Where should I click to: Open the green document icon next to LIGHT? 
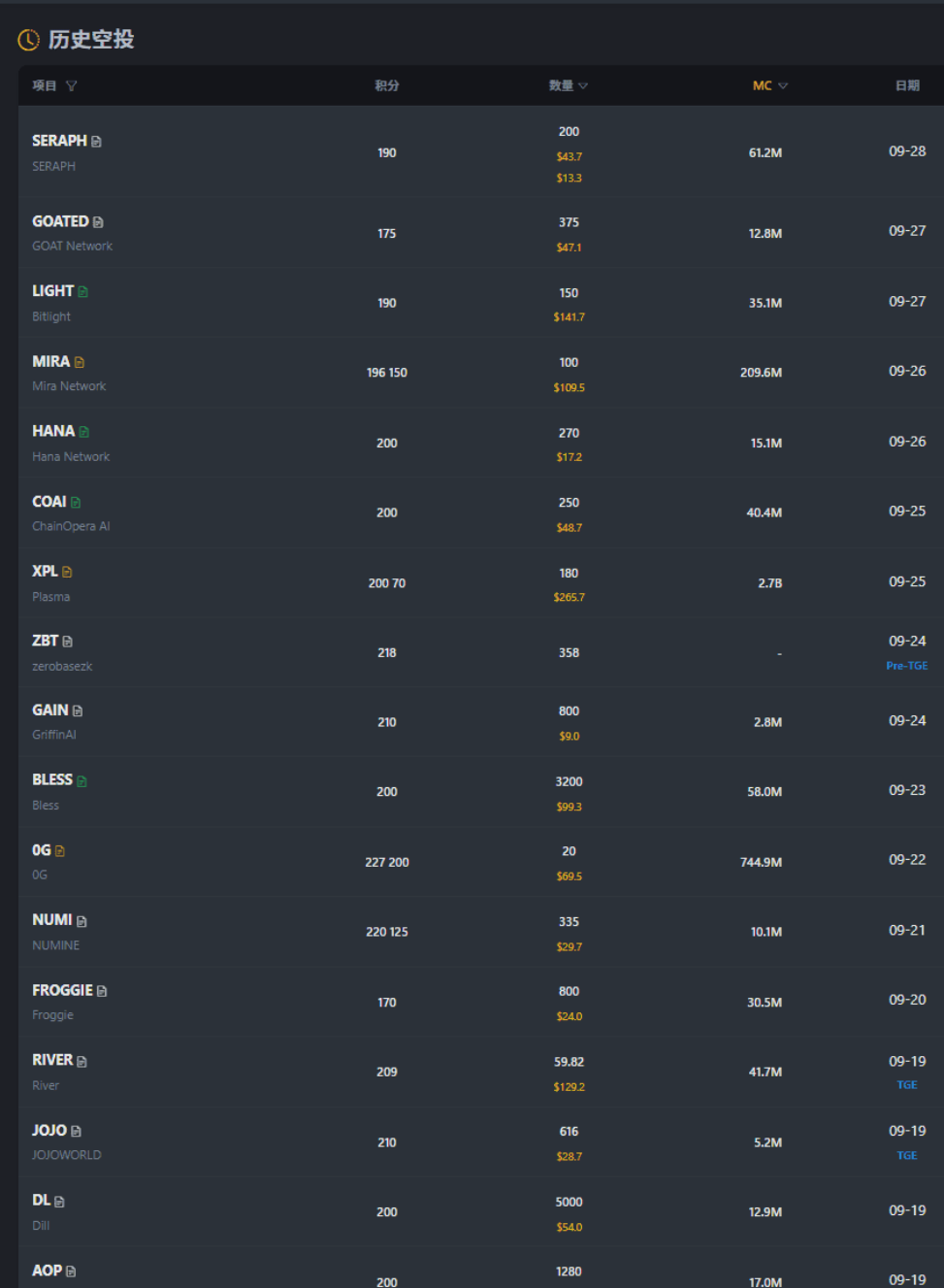83,292
